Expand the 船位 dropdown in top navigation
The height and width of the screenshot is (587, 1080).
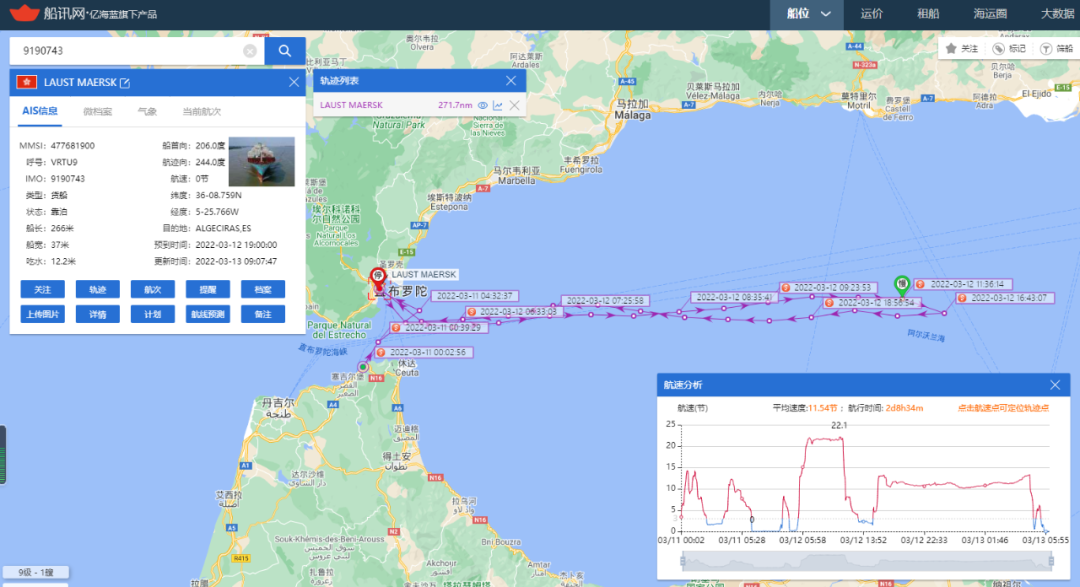coord(825,14)
